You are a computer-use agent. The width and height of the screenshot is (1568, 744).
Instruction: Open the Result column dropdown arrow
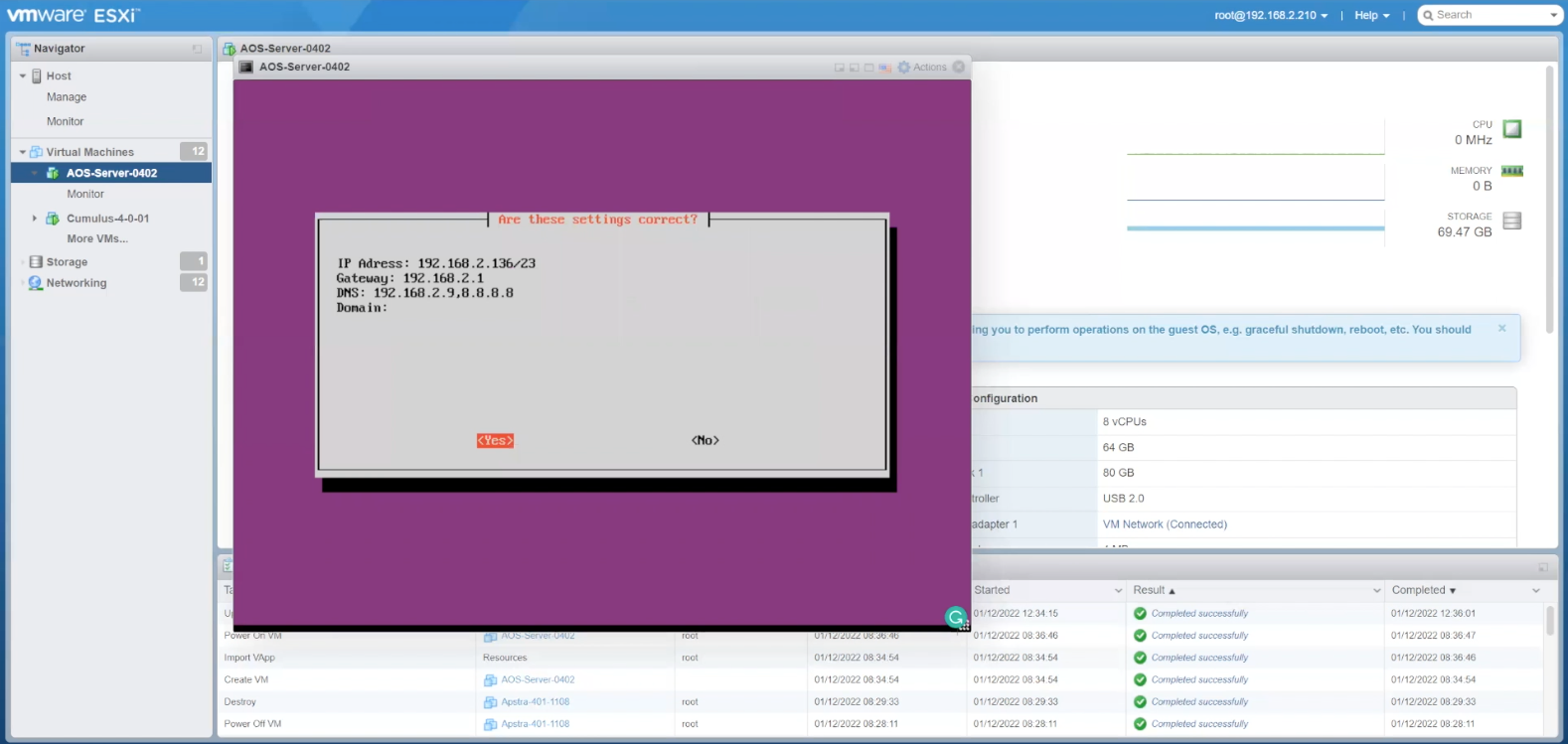(x=1377, y=591)
